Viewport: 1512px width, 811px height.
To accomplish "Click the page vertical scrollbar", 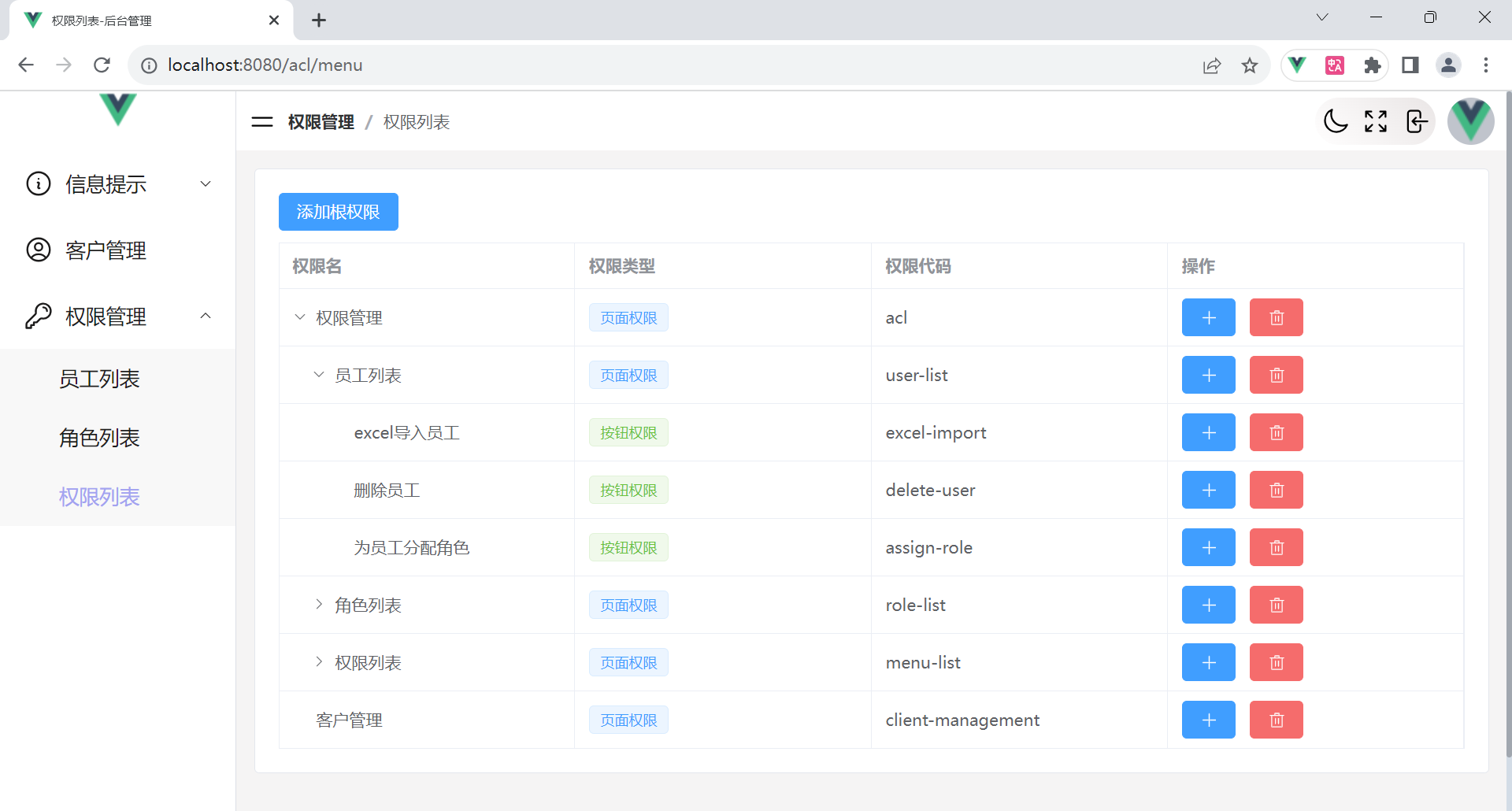I will [x=1508, y=425].
